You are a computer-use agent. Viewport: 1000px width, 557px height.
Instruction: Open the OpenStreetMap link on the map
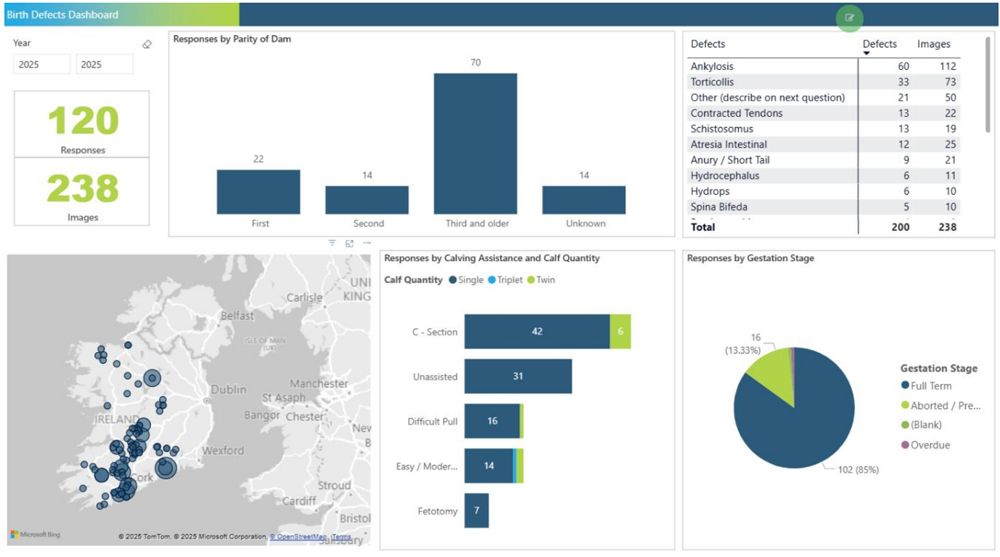pos(300,537)
